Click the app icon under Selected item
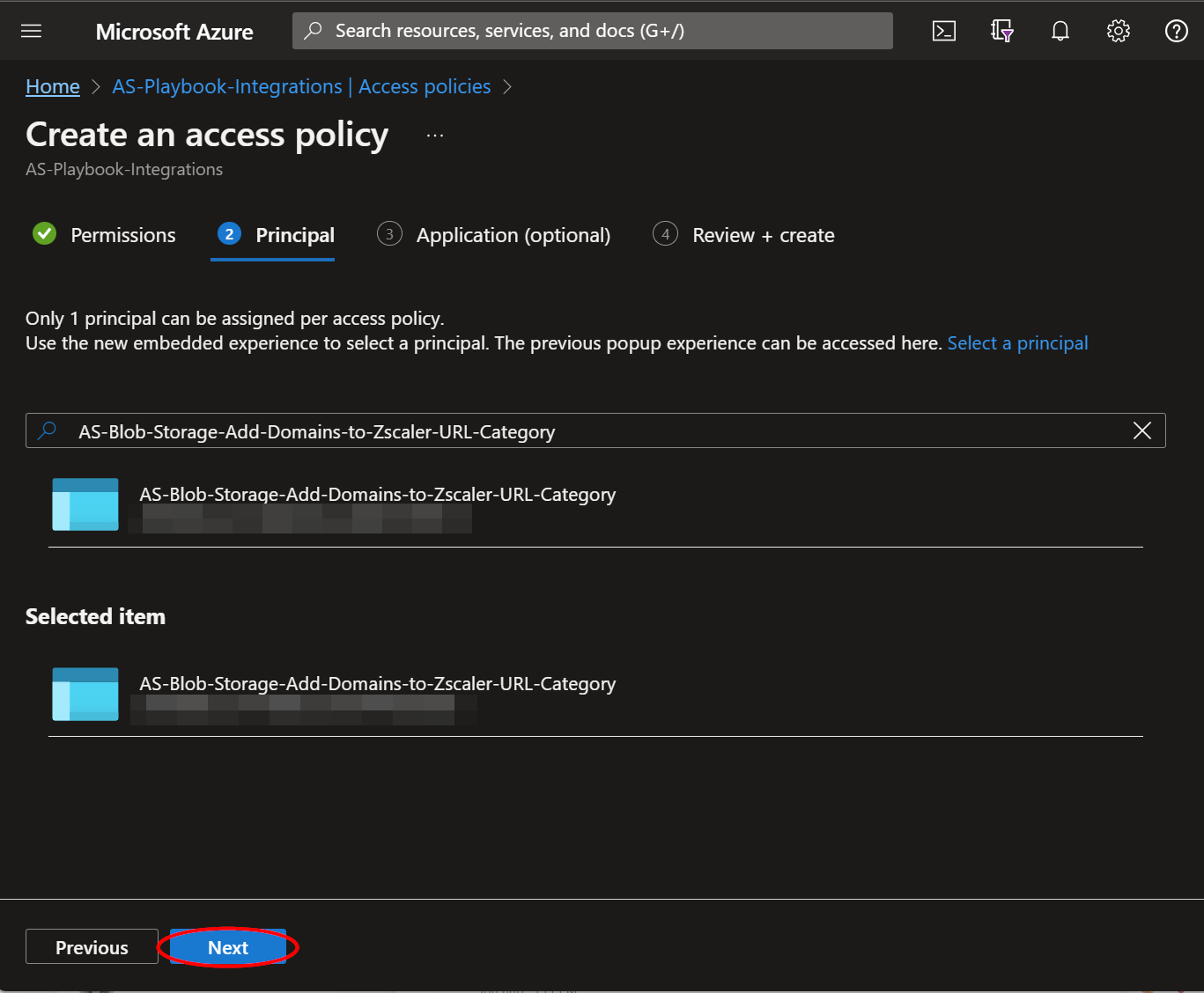Viewport: 1204px width, 993px height. coord(85,694)
